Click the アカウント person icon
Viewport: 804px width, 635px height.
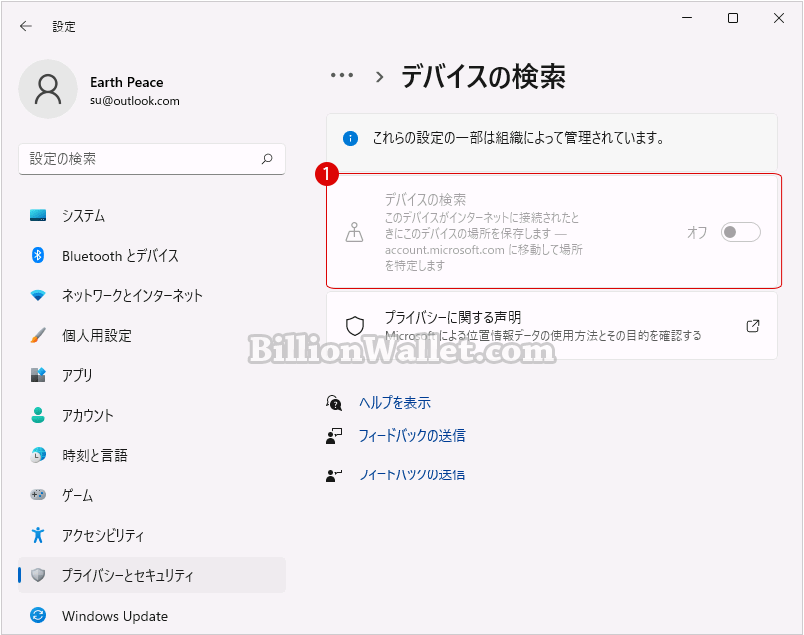[x=38, y=415]
